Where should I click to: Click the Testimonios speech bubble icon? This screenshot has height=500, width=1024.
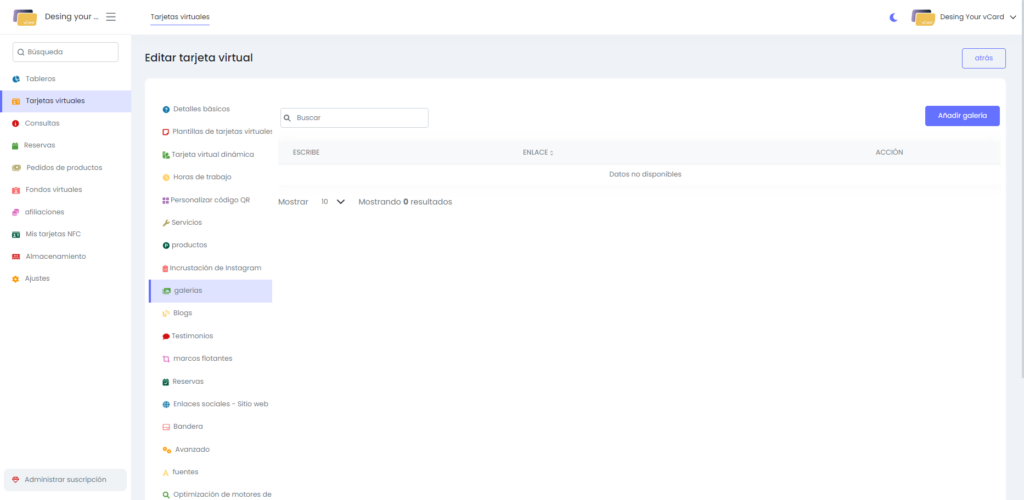pyautogui.click(x=166, y=336)
